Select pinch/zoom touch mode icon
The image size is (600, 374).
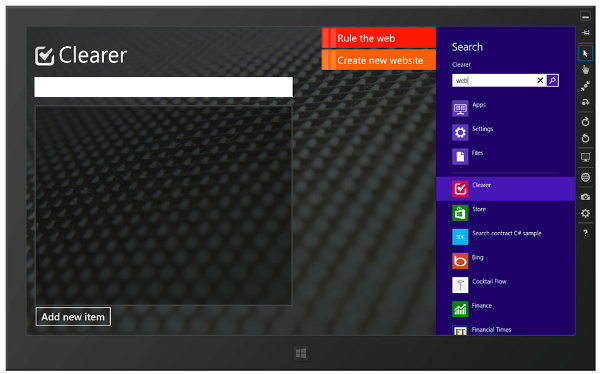tap(585, 86)
